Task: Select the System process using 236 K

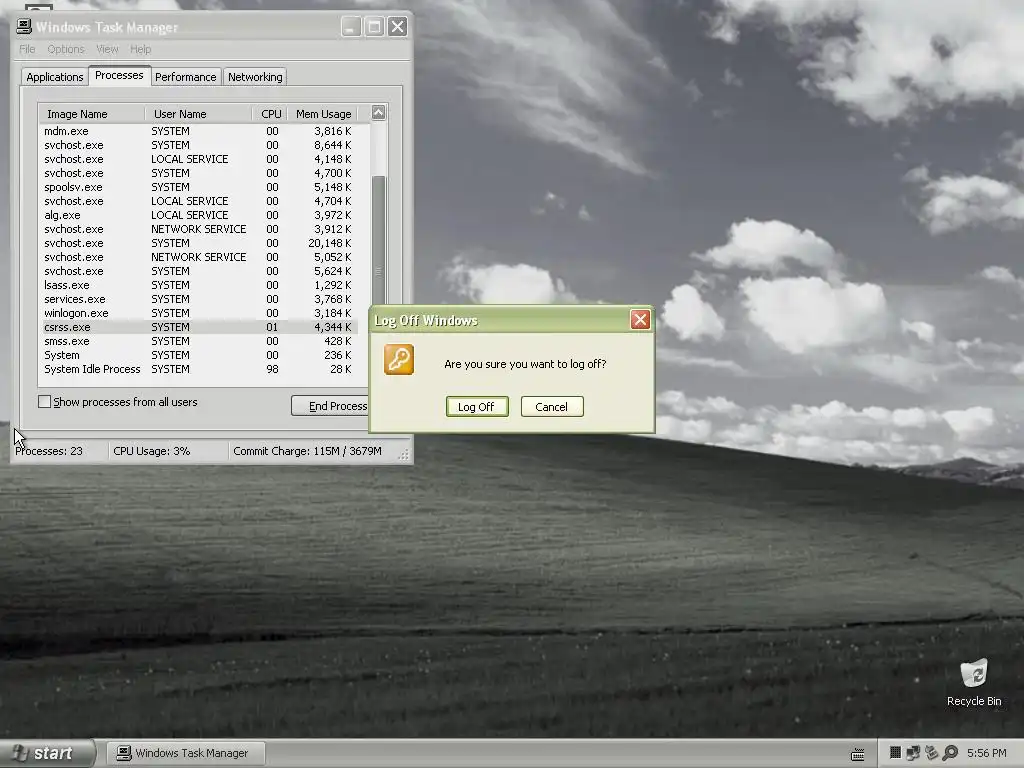Action: point(199,355)
